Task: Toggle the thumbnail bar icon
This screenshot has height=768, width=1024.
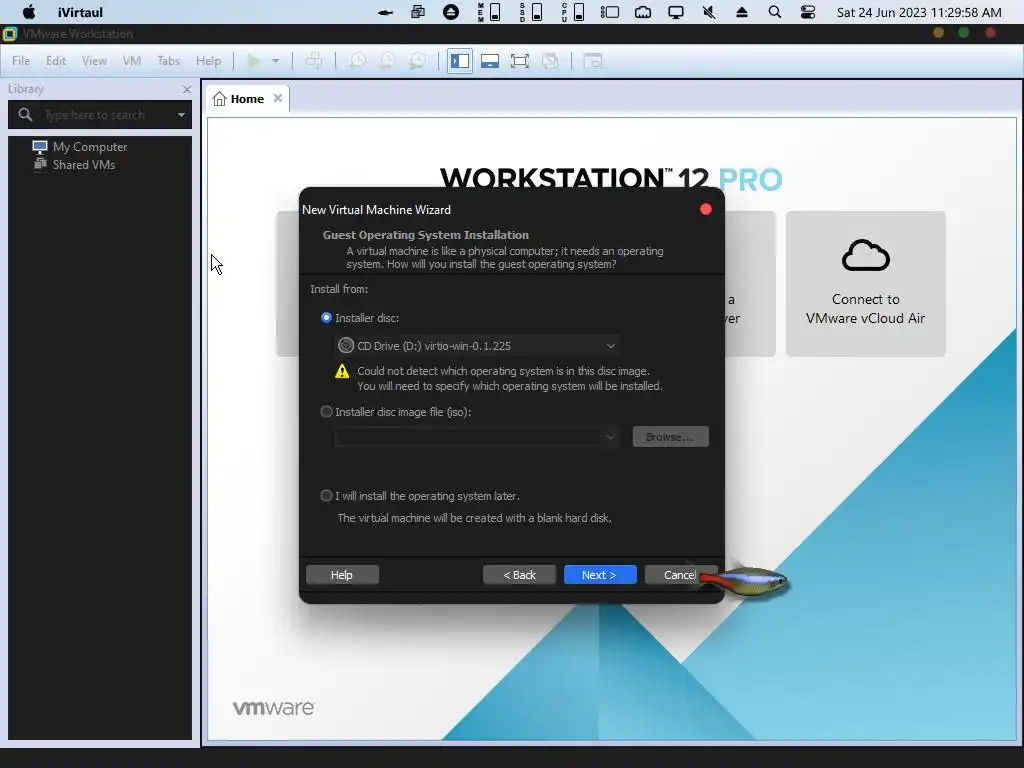Action: click(490, 61)
